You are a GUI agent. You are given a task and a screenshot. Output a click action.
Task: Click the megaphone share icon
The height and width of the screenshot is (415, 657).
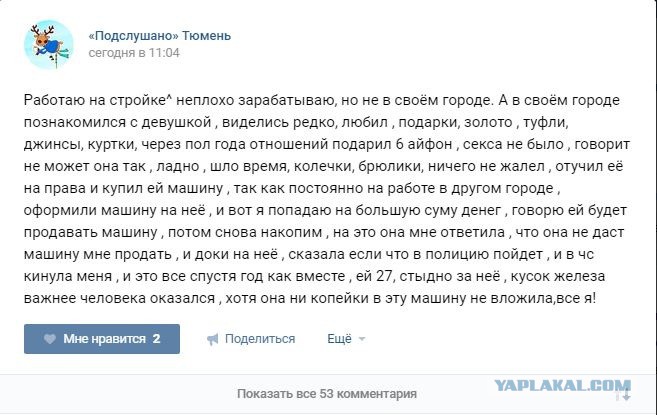pos(212,339)
